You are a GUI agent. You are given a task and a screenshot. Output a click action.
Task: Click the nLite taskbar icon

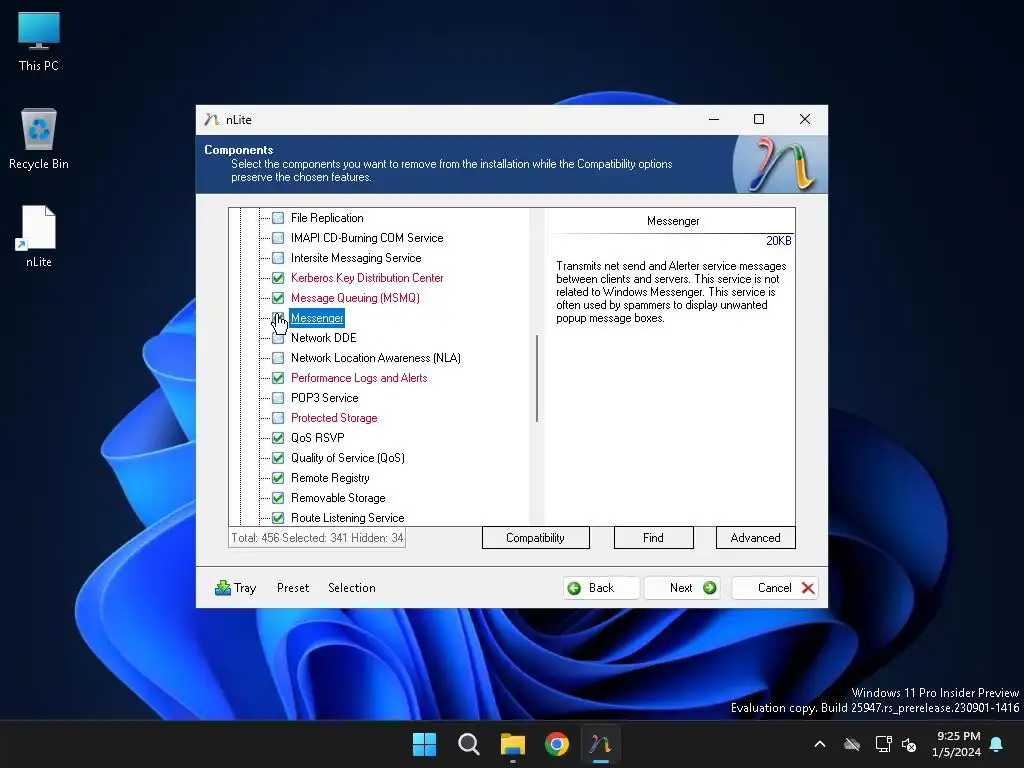pyautogui.click(x=600, y=744)
